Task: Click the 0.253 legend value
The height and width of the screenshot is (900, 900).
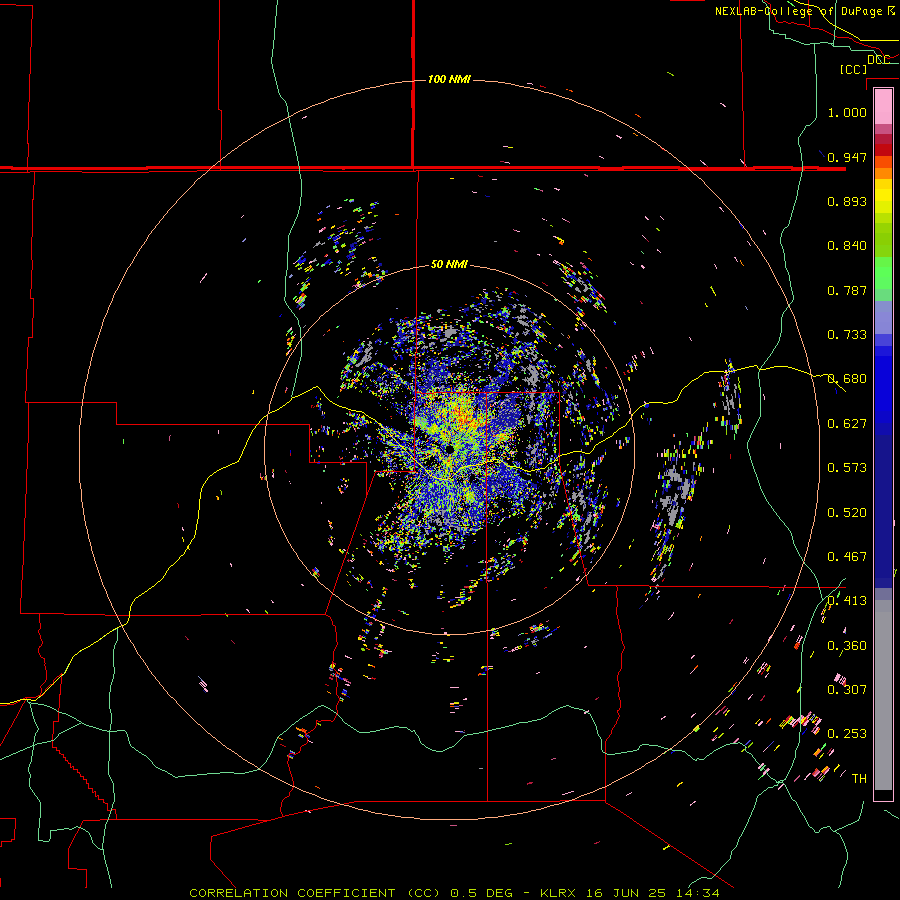Action: pos(847,734)
